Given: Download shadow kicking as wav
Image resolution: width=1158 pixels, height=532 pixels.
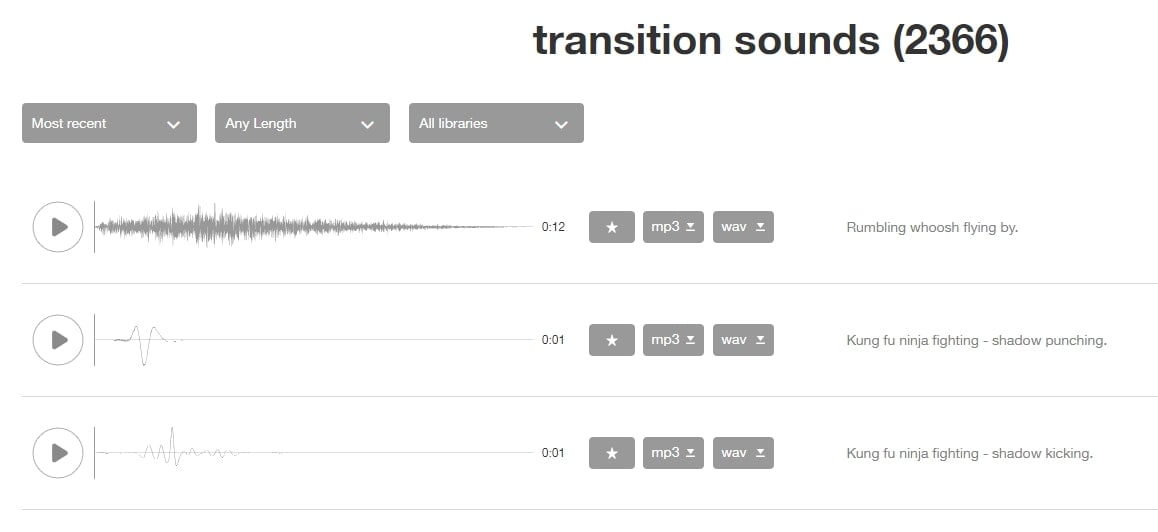Looking at the screenshot, I should pos(743,453).
